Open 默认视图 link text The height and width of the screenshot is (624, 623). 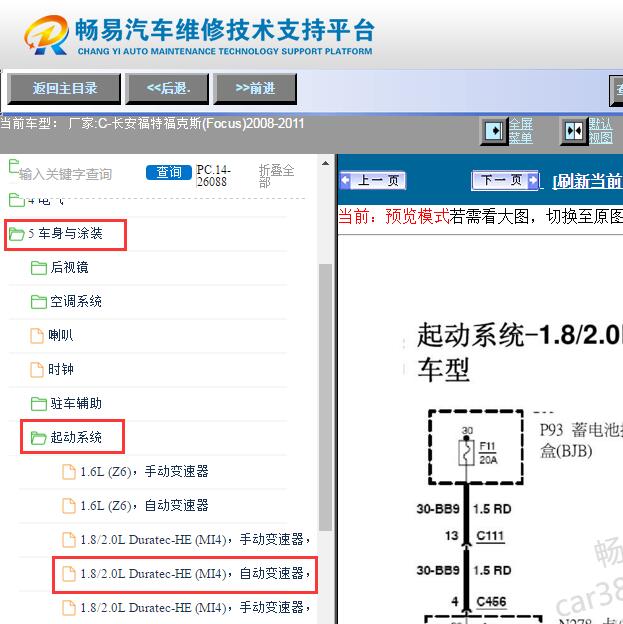click(601, 131)
